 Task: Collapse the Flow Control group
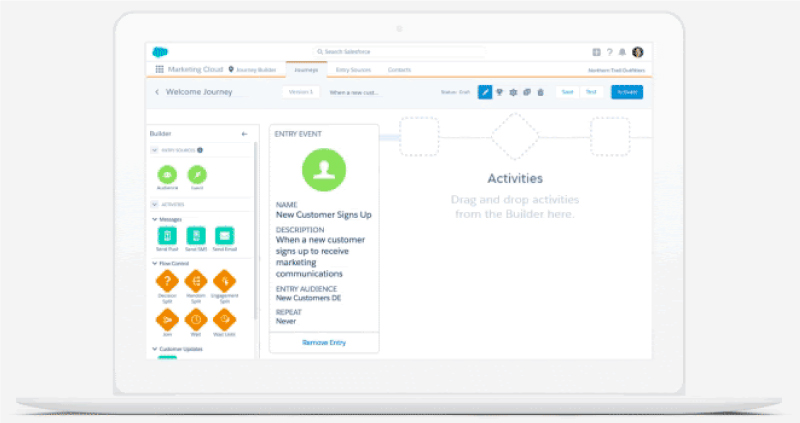tap(155, 263)
